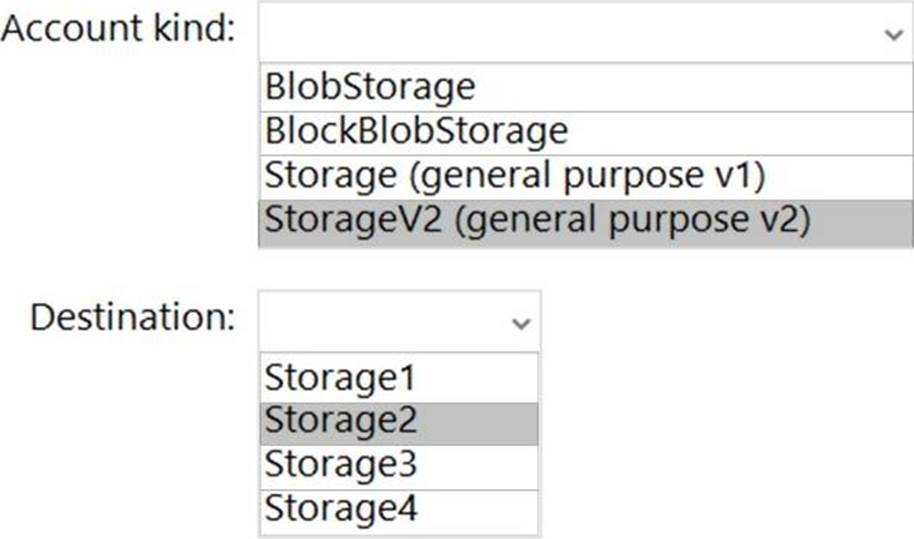Viewport: 914px width, 539px height.
Task: Select BlockBlobStorage account kind
Action: tap(416, 132)
